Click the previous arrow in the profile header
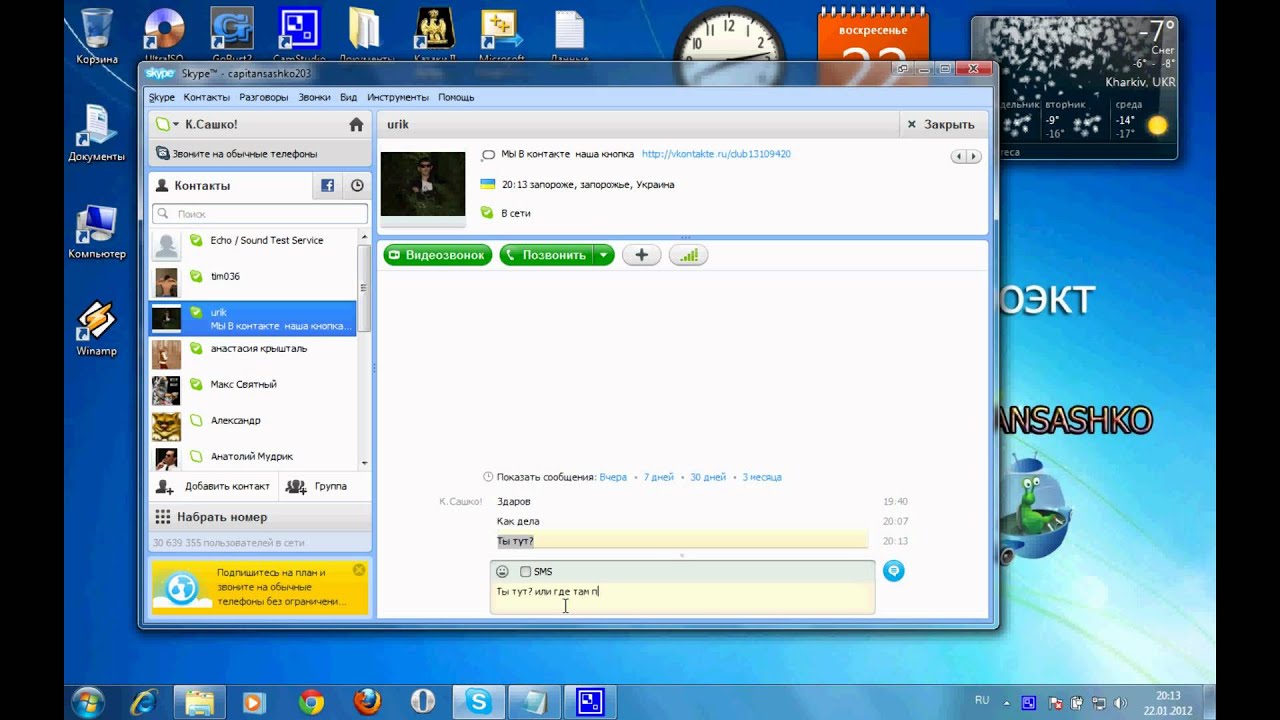 (959, 157)
